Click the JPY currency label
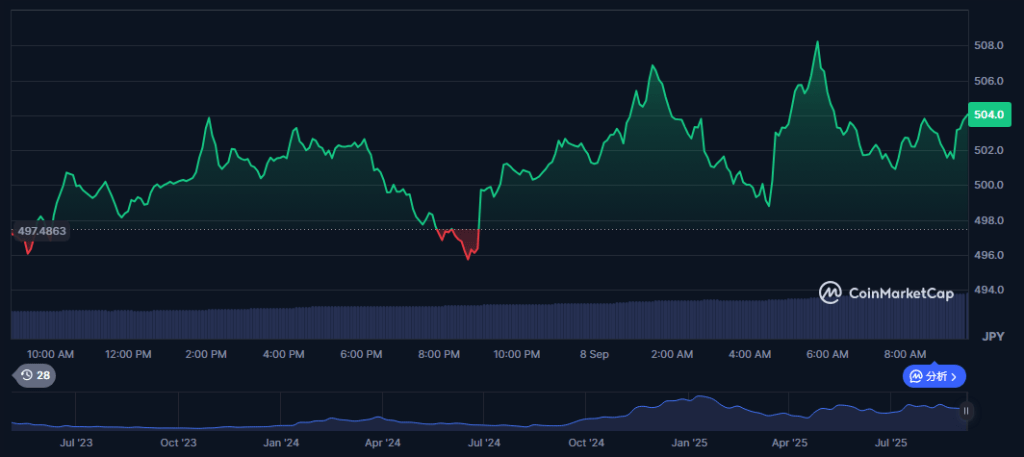Viewport: 1024px width, 457px height. click(993, 337)
